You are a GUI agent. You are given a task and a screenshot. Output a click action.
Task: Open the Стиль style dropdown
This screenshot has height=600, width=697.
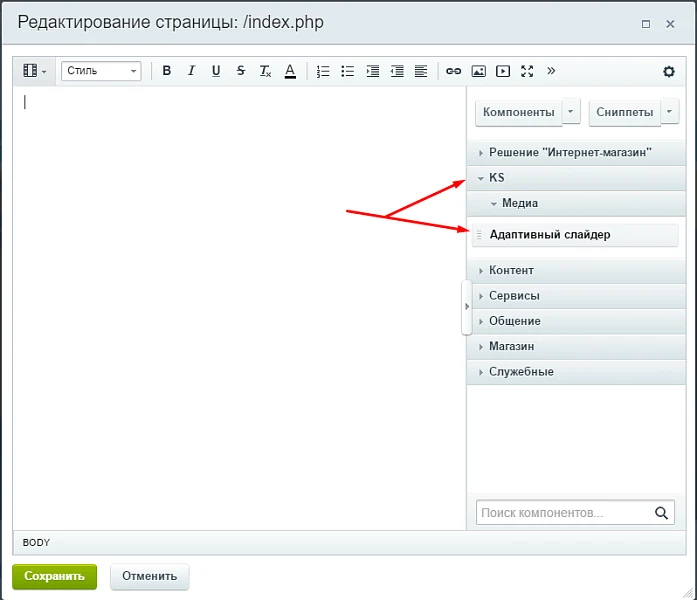click(x=101, y=71)
